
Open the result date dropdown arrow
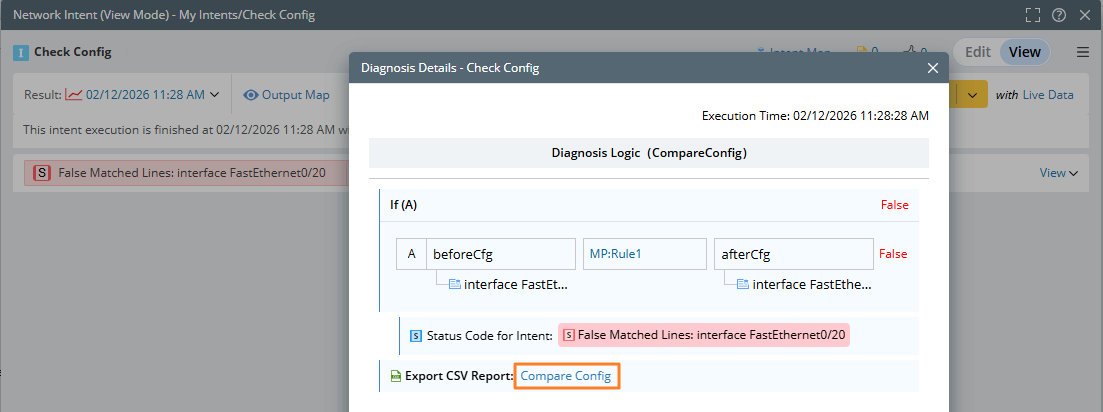click(x=214, y=95)
